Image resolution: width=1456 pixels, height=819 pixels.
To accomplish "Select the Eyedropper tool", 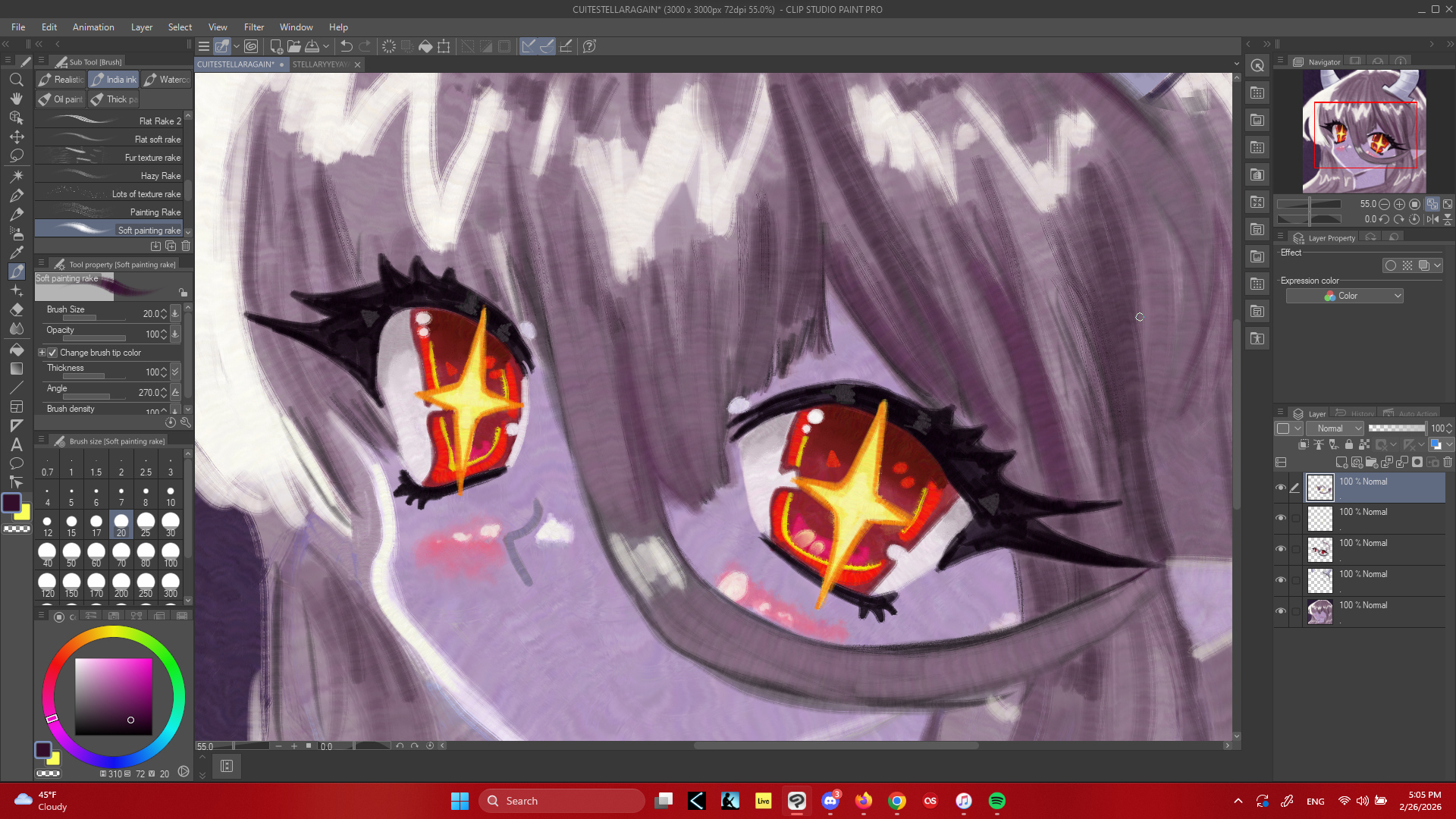I will point(17,253).
